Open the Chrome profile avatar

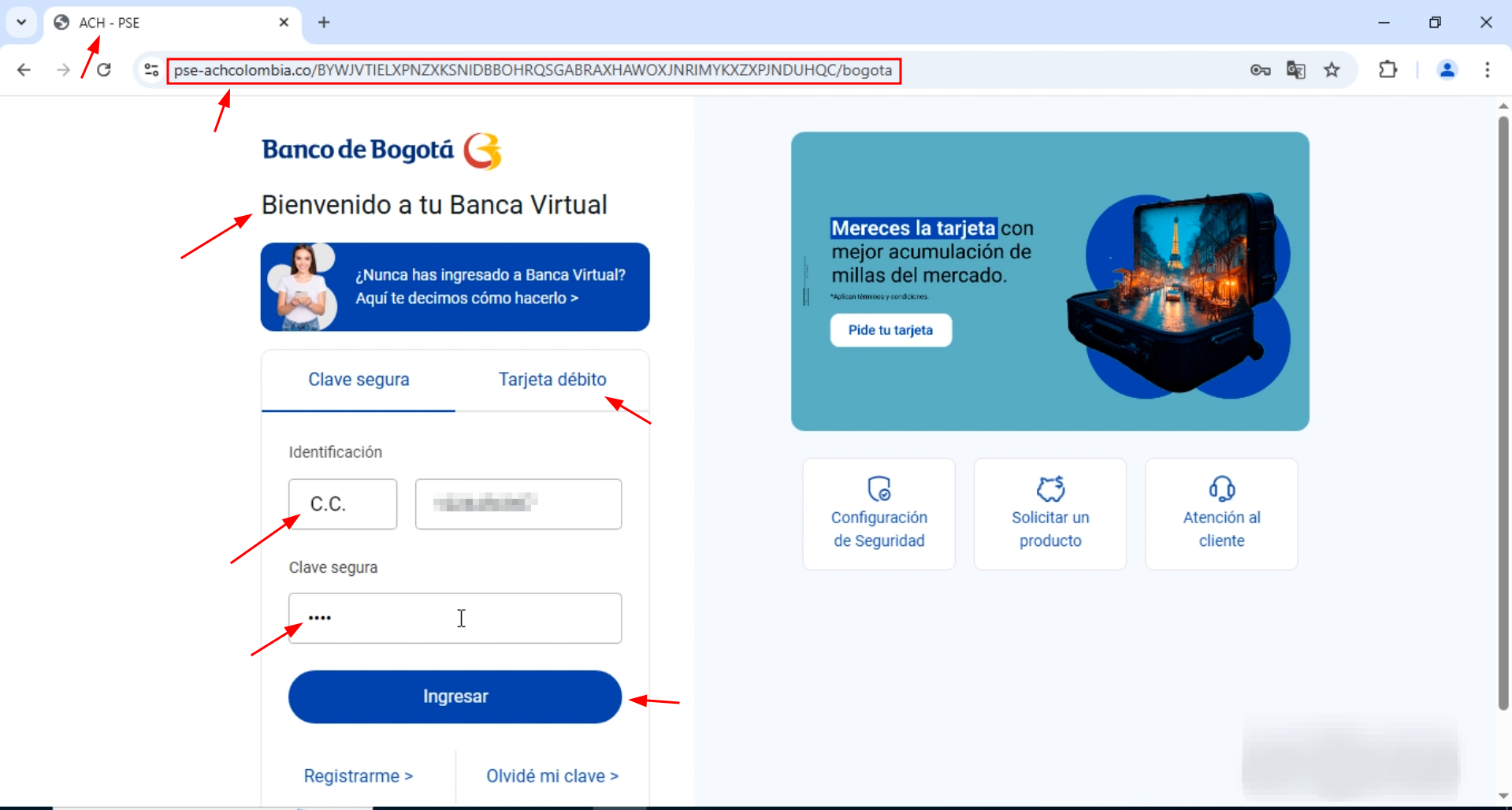pyautogui.click(x=1447, y=70)
